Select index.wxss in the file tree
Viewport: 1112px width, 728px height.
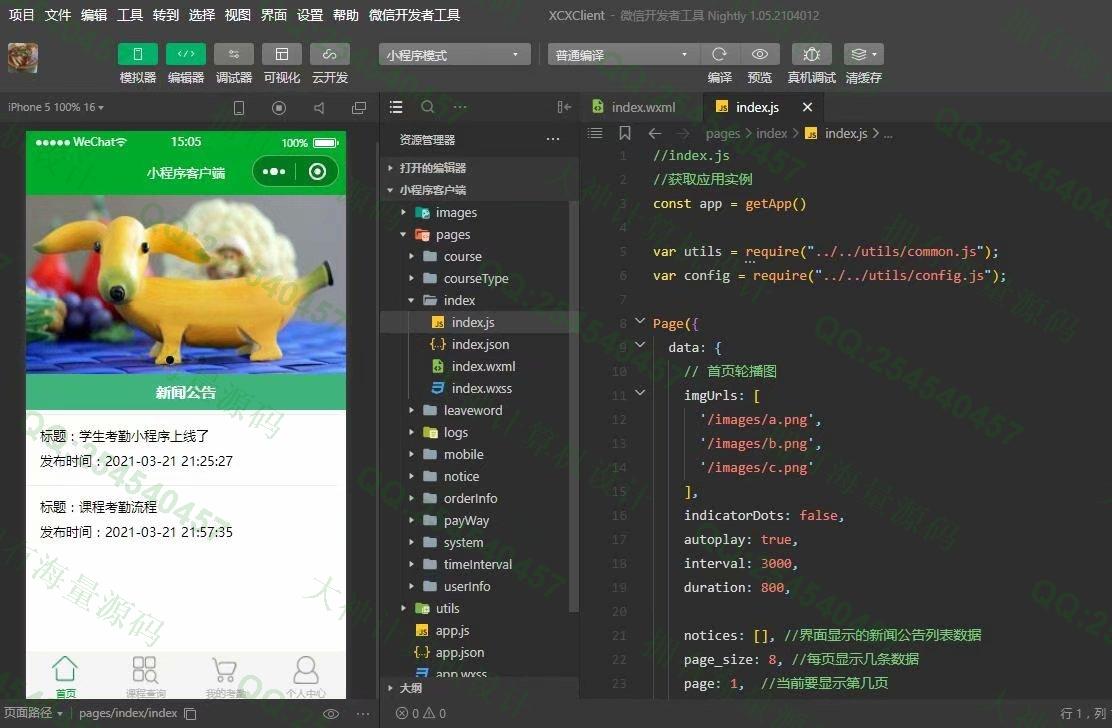tap(482, 388)
